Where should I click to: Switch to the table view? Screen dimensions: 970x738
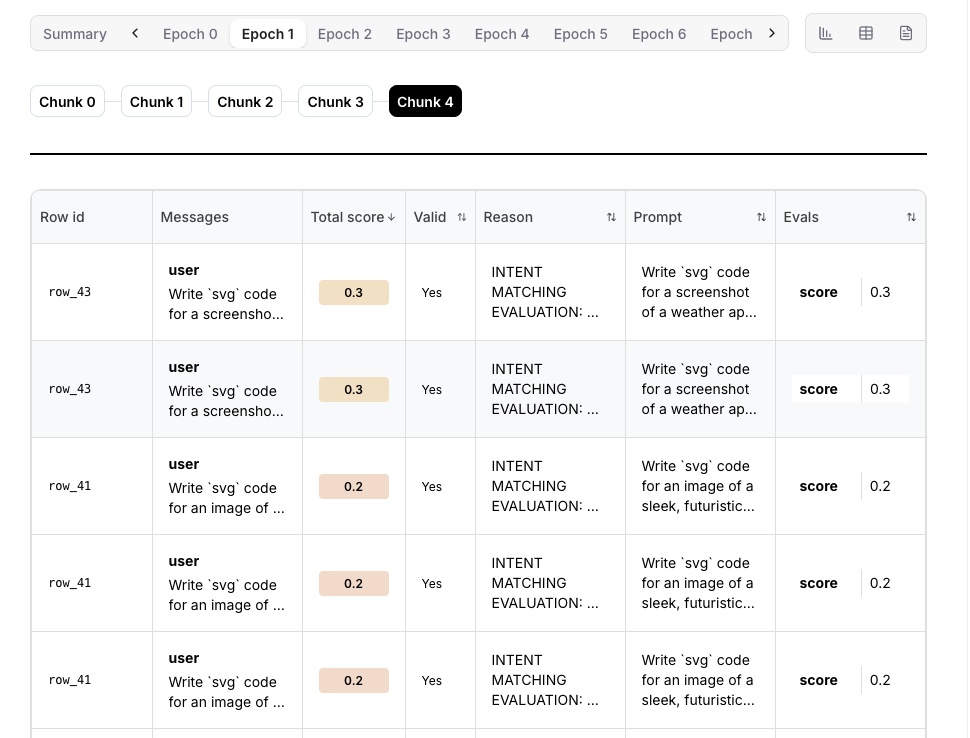click(865, 32)
